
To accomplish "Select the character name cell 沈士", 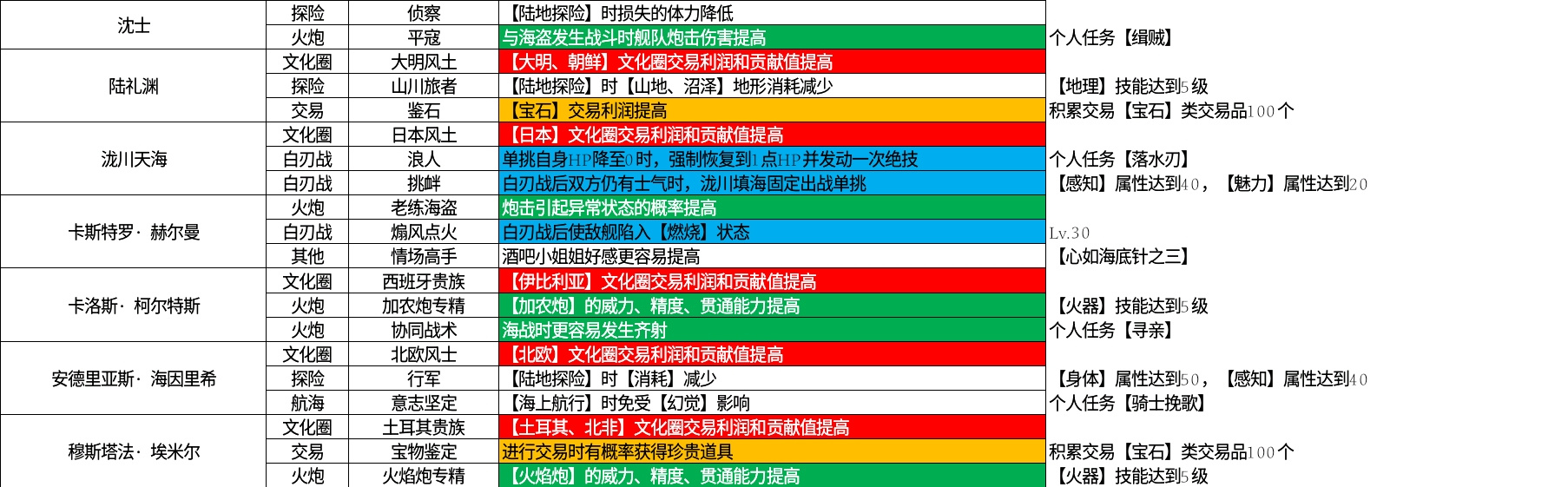I will 133,25.
